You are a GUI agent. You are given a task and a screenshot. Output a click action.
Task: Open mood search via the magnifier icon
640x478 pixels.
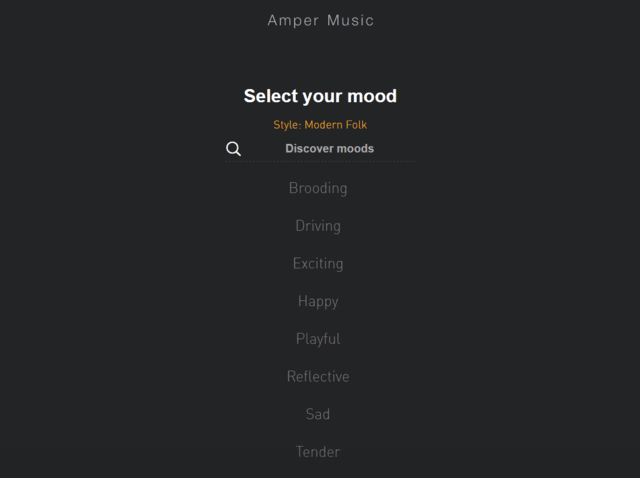click(233, 149)
